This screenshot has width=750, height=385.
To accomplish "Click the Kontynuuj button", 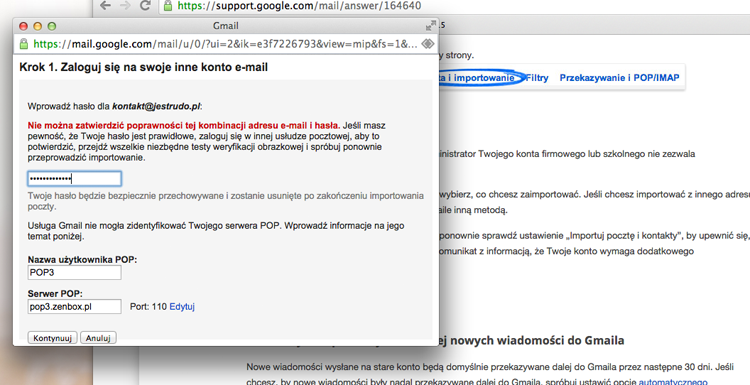I will click(x=53, y=338).
